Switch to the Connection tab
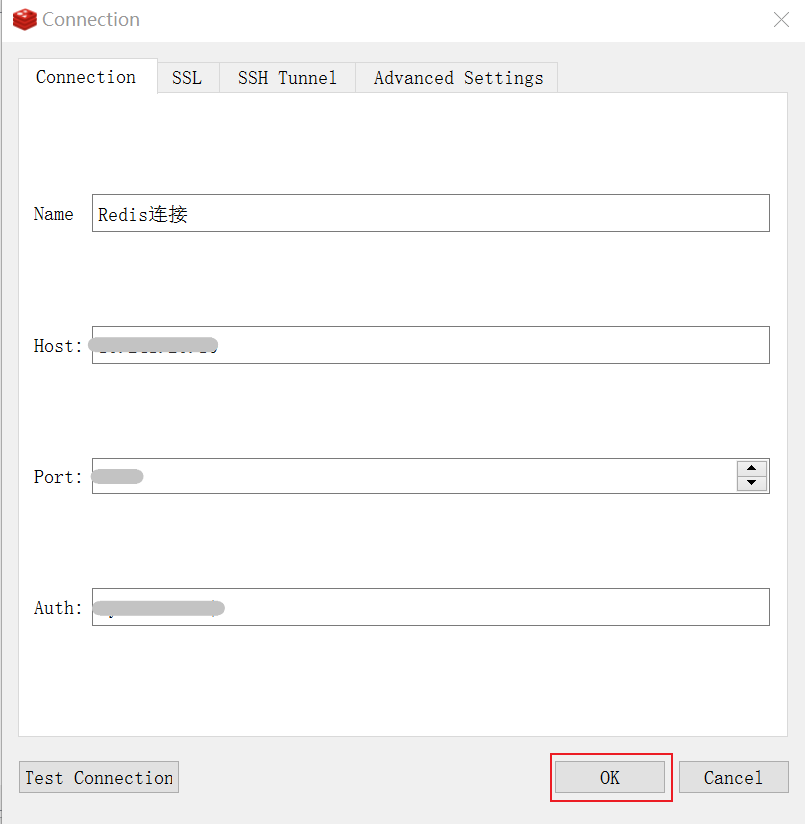This screenshot has height=824, width=805. tap(88, 77)
